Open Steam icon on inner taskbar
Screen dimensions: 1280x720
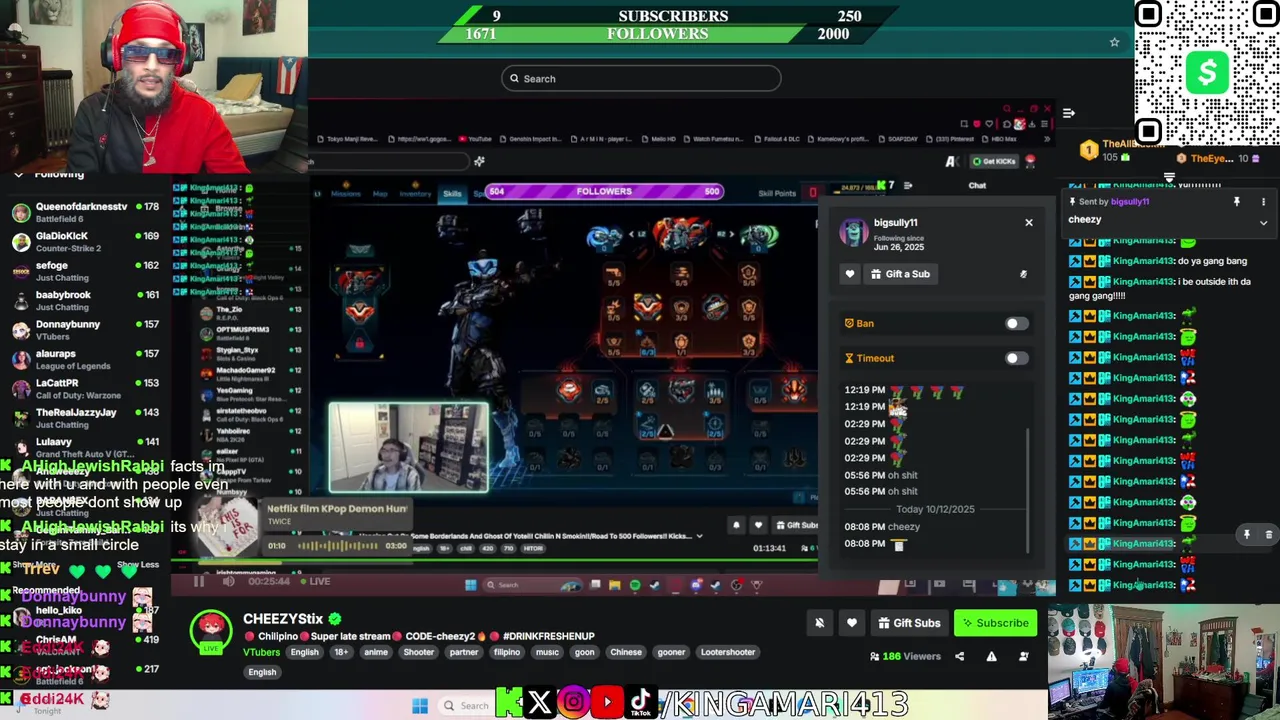[x=655, y=586]
